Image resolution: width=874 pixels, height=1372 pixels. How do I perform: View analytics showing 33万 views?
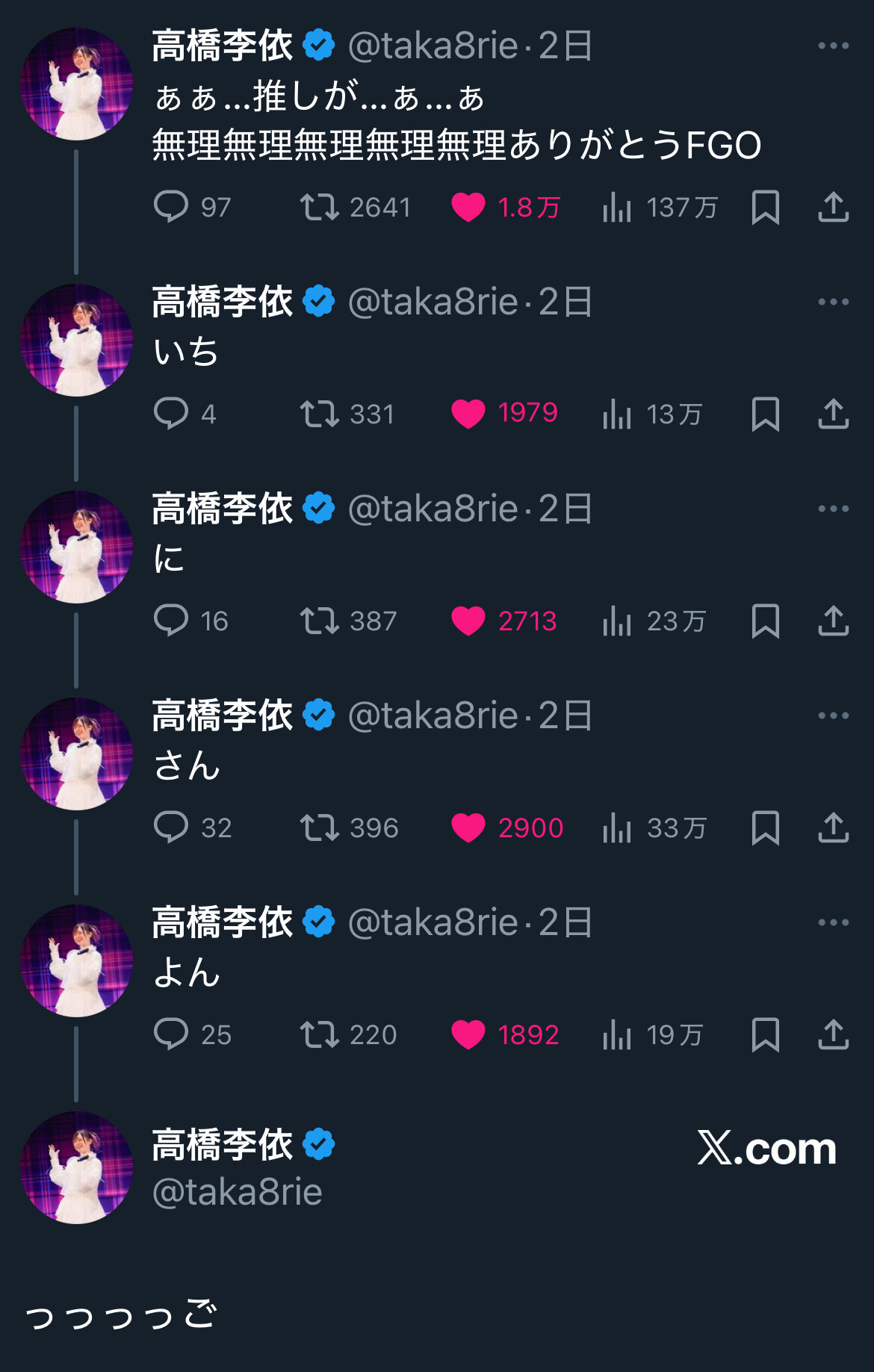click(617, 828)
